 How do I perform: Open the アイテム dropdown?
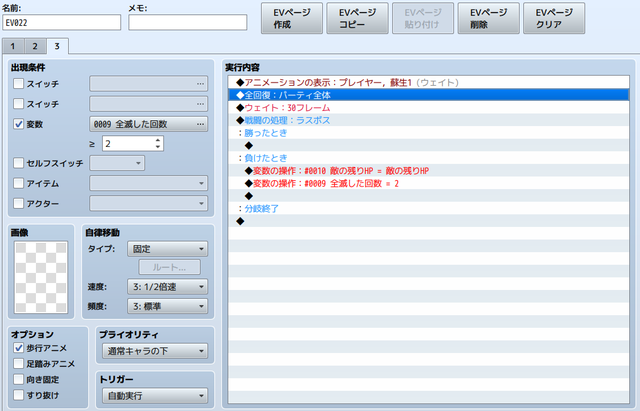[149, 183]
